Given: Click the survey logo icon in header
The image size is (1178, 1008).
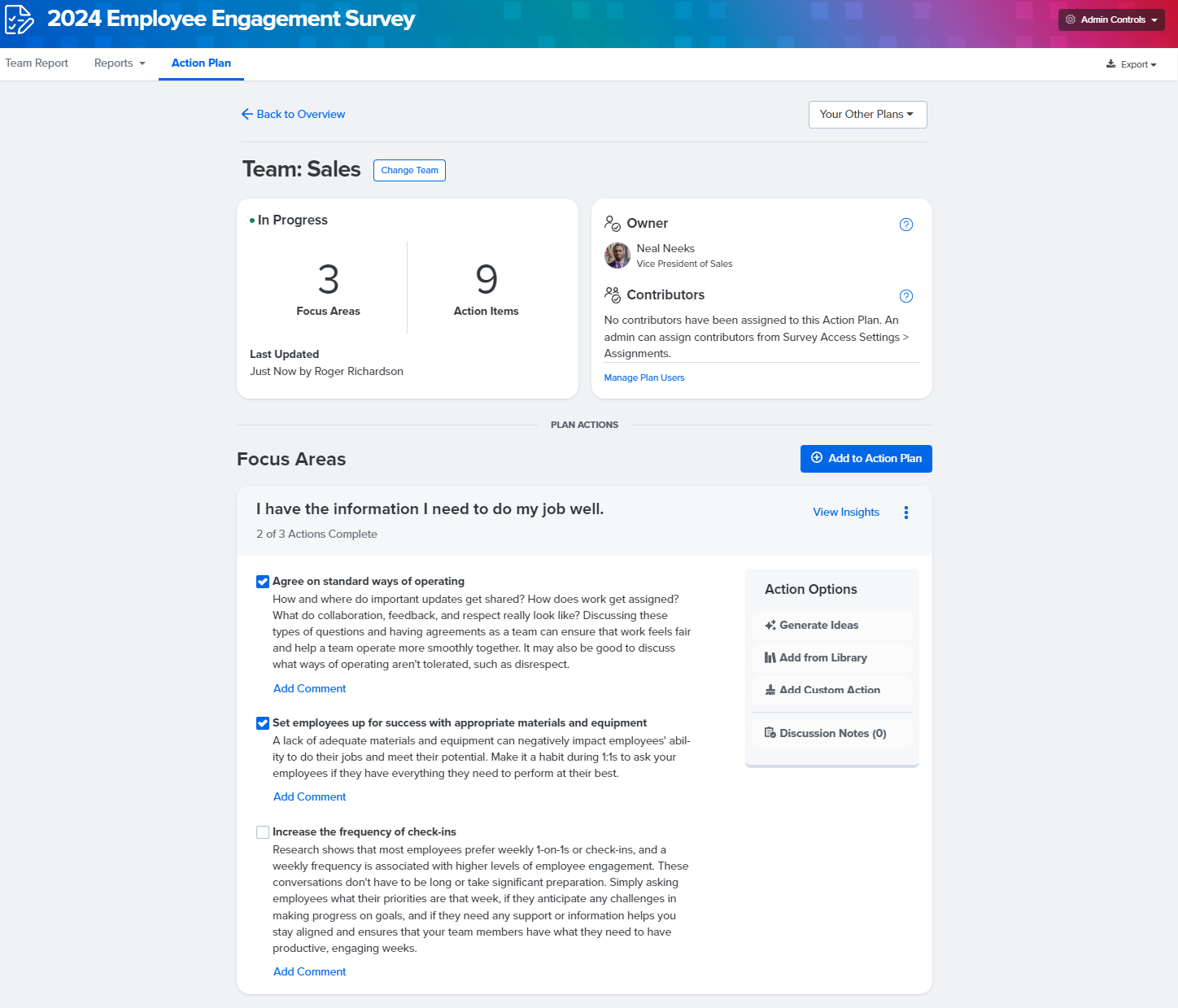Looking at the screenshot, I should [x=20, y=20].
